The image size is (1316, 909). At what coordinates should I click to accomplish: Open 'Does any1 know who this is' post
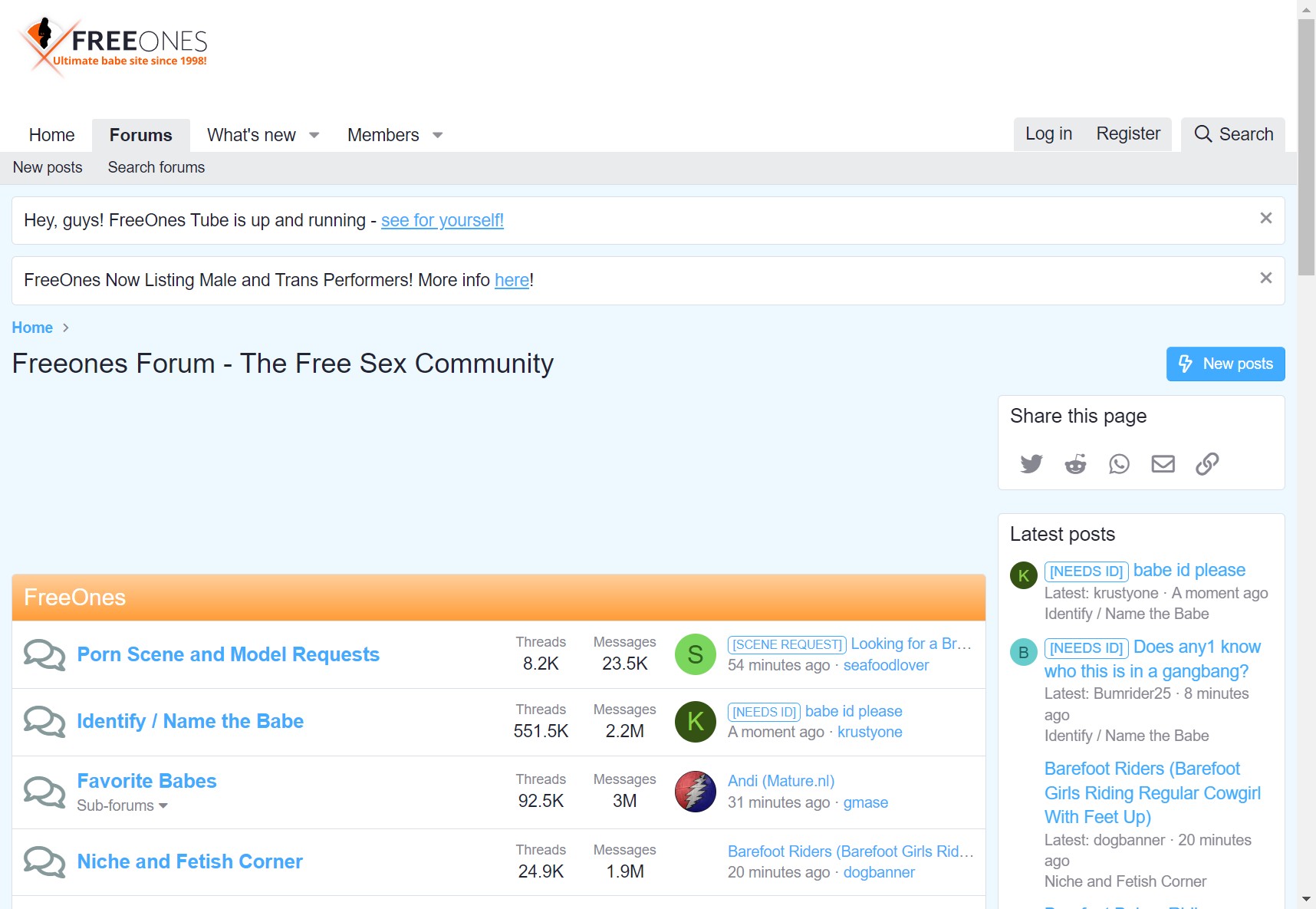tap(1153, 659)
